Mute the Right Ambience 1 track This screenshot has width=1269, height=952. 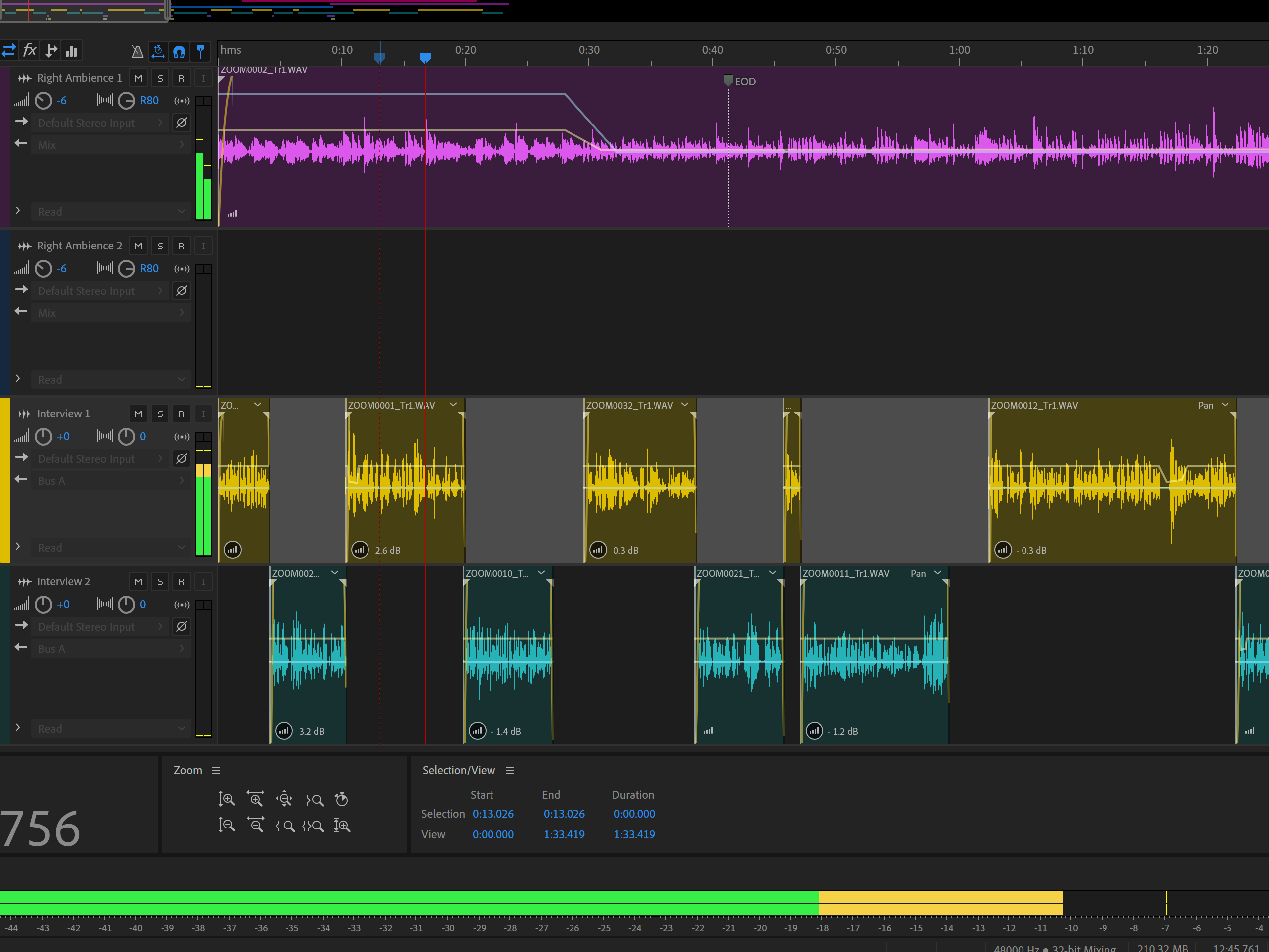[x=138, y=78]
